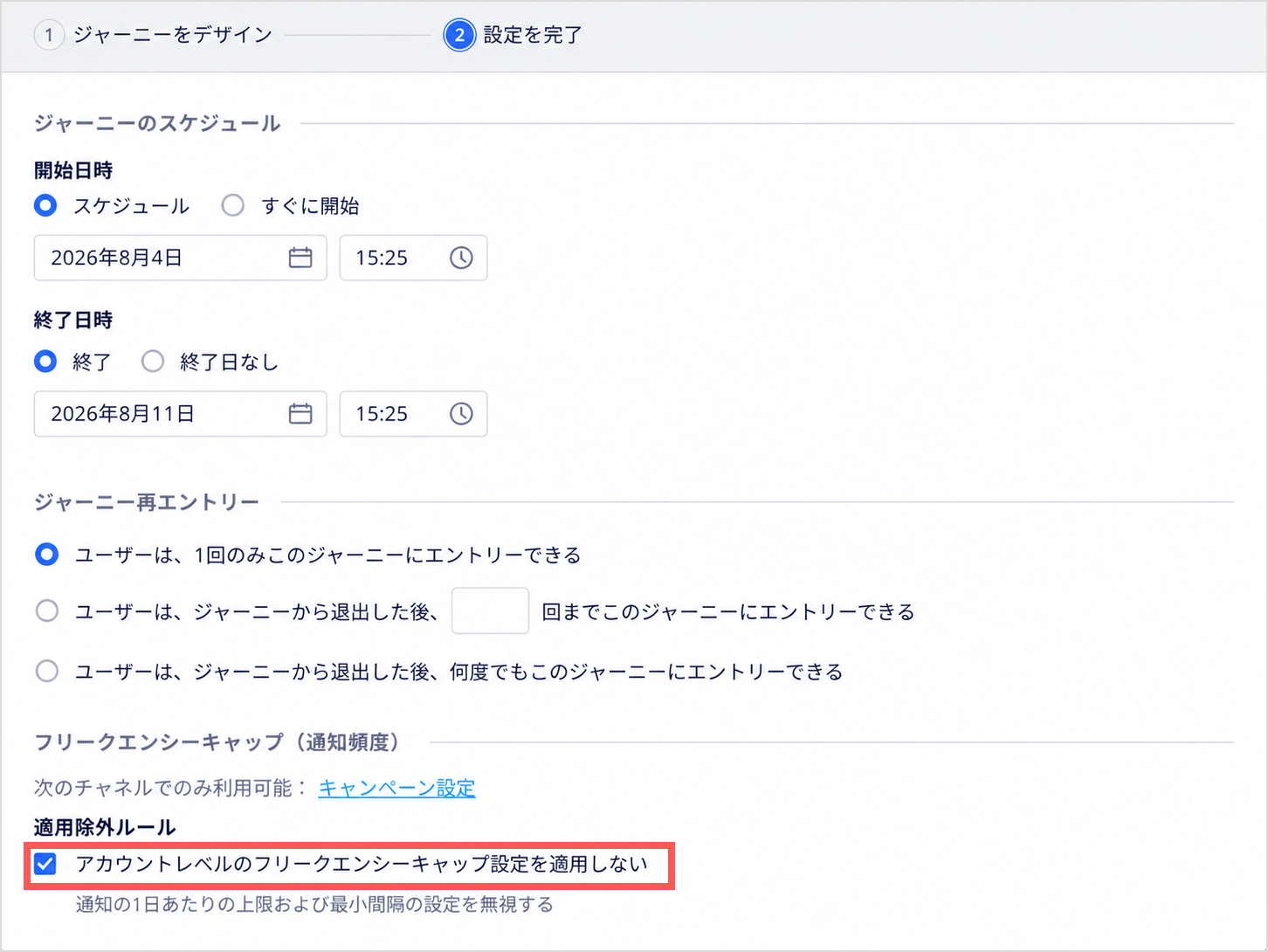Click the end date field 2026年8月11日
This screenshot has height=952, width=1268.
pos(180,413)
